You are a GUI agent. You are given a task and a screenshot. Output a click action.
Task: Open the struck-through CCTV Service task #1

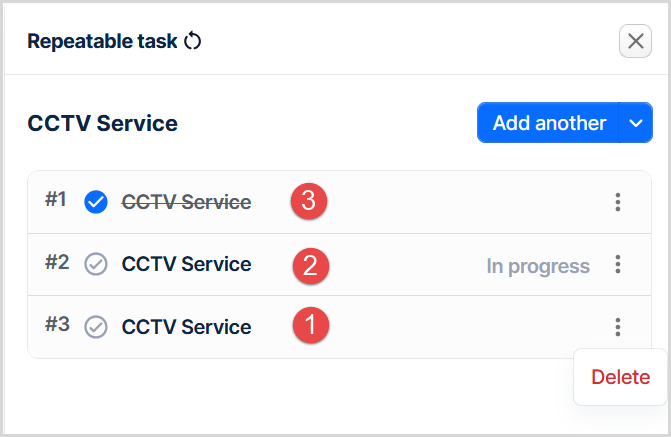pos(186,202)
